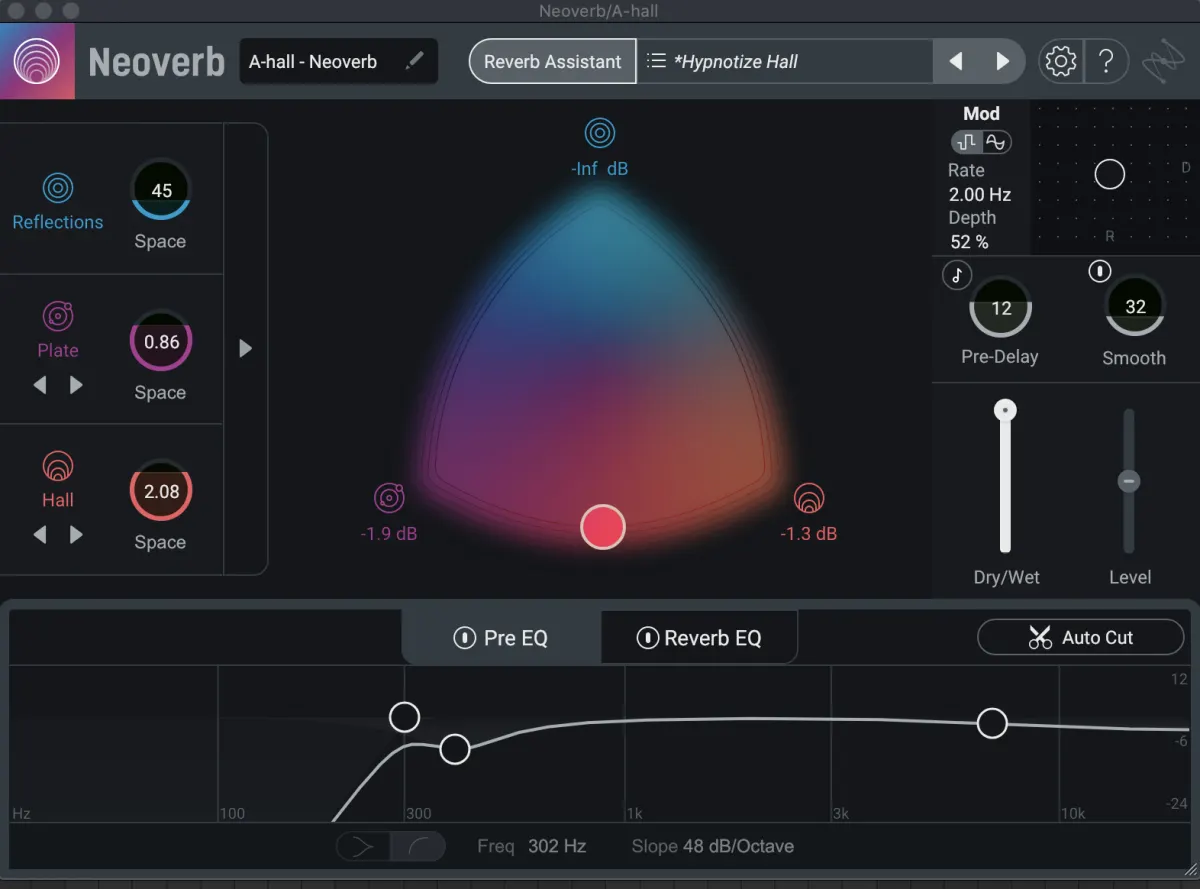Expand the advanced engine panel arrow

click(x=246, y=348)
